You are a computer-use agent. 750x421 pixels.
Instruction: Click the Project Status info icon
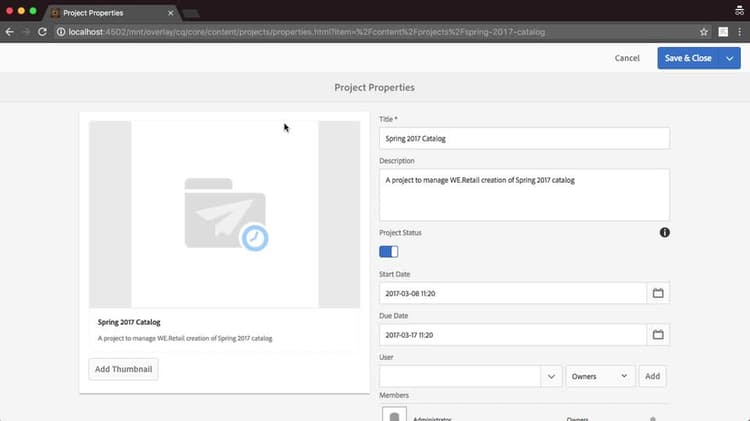[x=664, y=233]
